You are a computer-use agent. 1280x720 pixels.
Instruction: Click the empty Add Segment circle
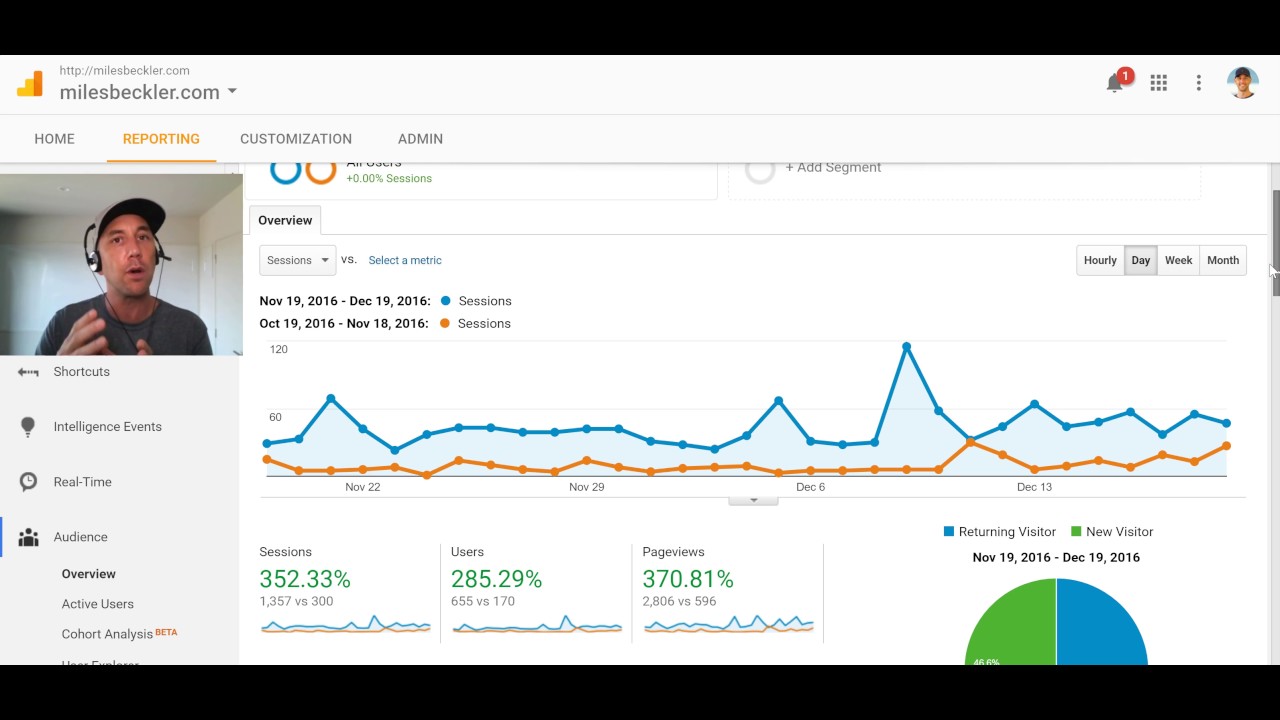[760, 171]
